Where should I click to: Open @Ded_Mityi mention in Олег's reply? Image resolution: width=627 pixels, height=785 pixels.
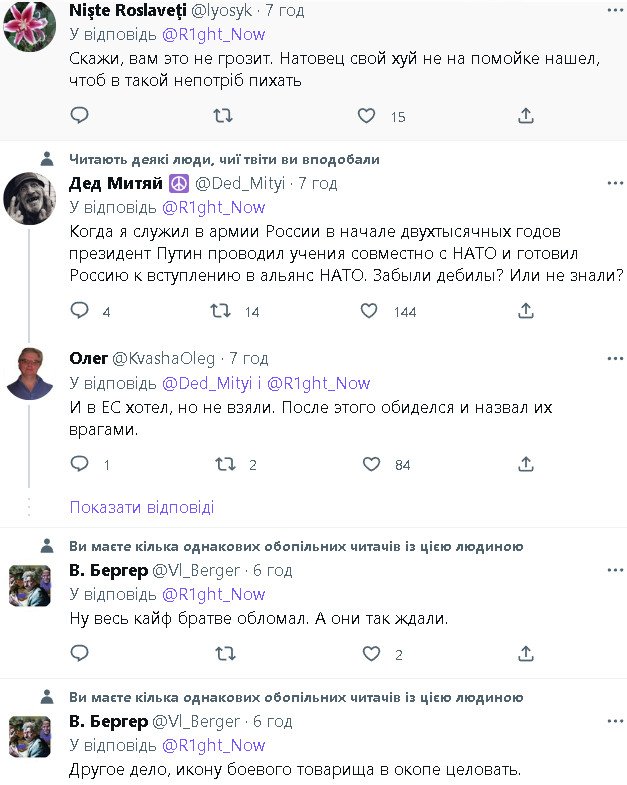click(206, 383)
